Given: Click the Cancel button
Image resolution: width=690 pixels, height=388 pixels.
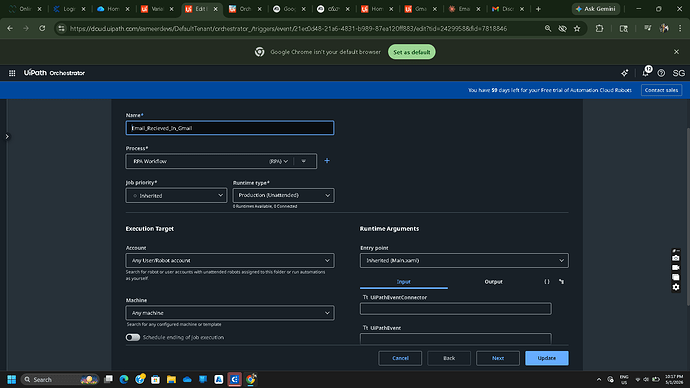Looking at the screenshot, I should click(400, 358).
